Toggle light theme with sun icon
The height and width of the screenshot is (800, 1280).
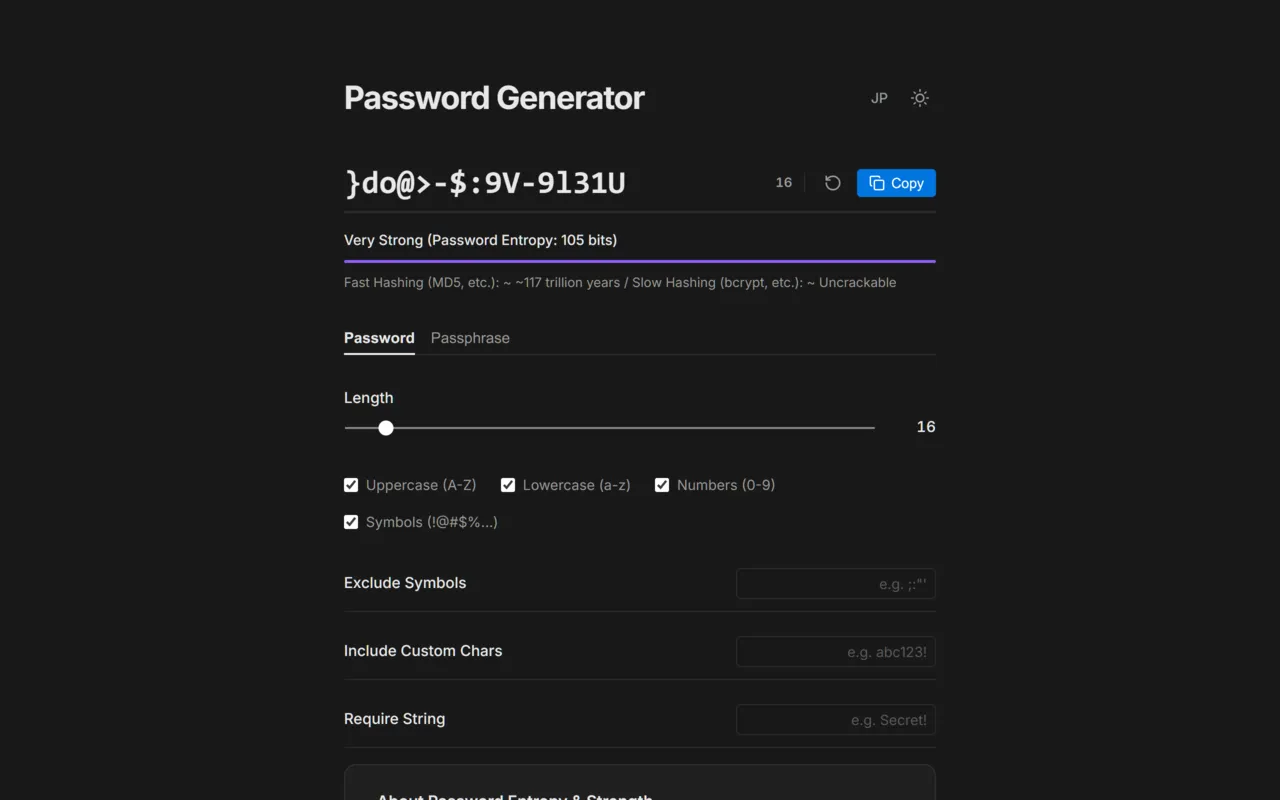(x=920, y=98)
